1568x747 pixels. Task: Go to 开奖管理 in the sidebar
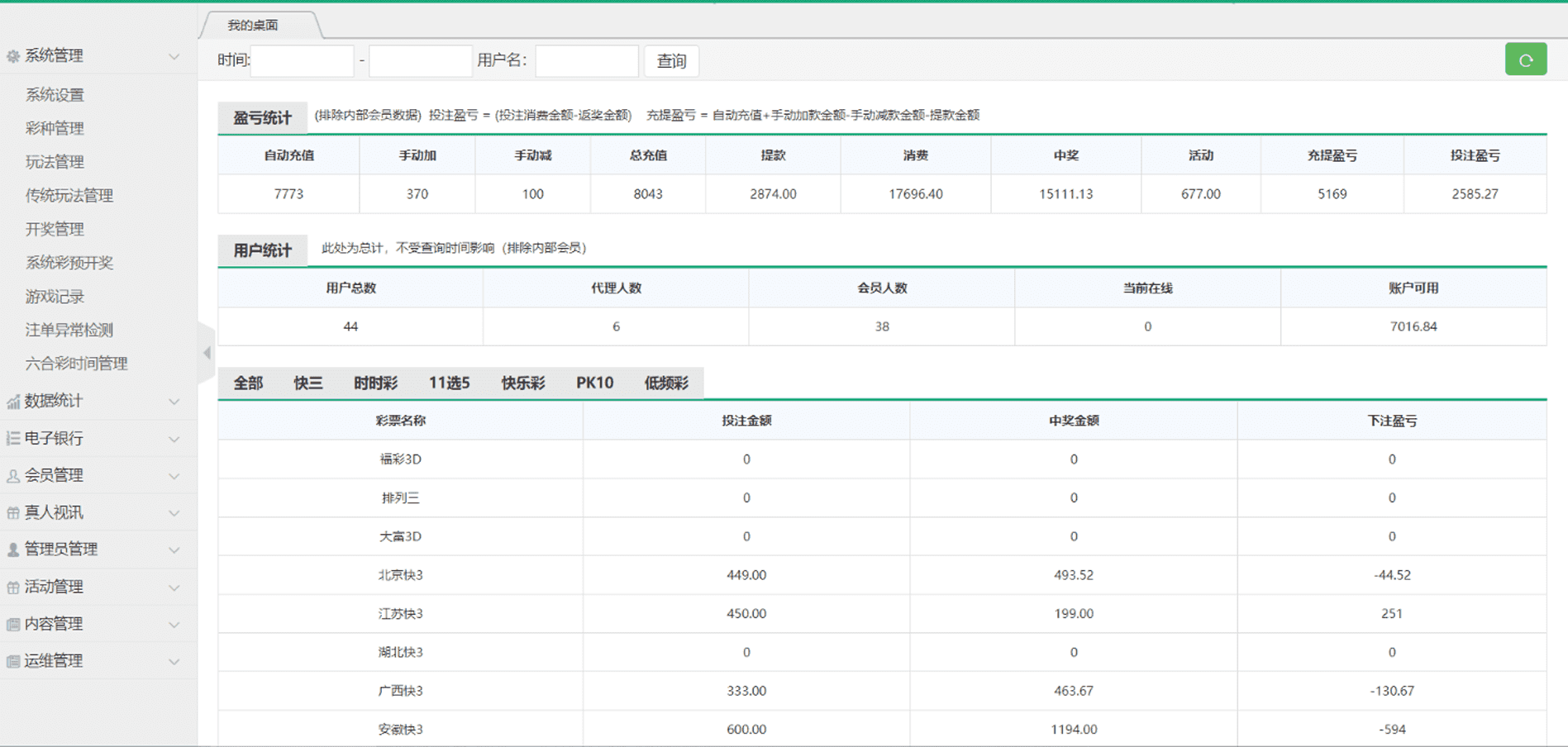(x=55, y=229)
